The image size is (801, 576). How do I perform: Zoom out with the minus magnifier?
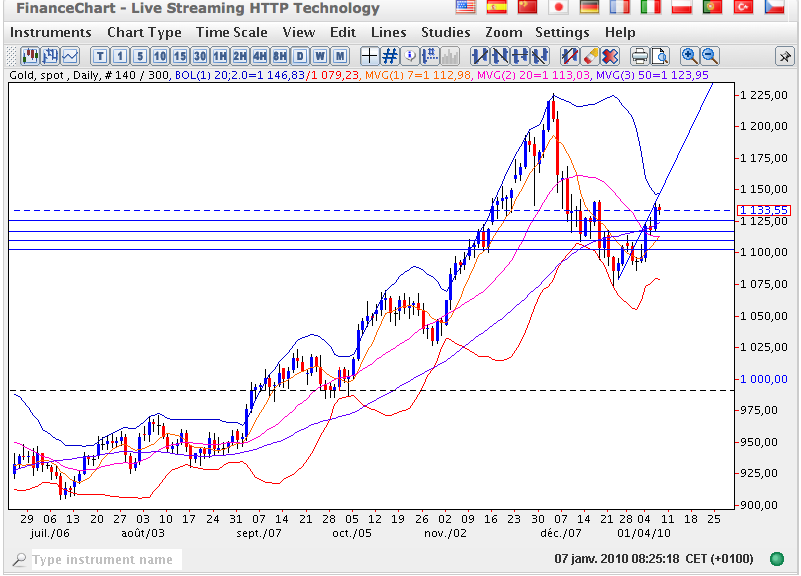pos(709,55)
